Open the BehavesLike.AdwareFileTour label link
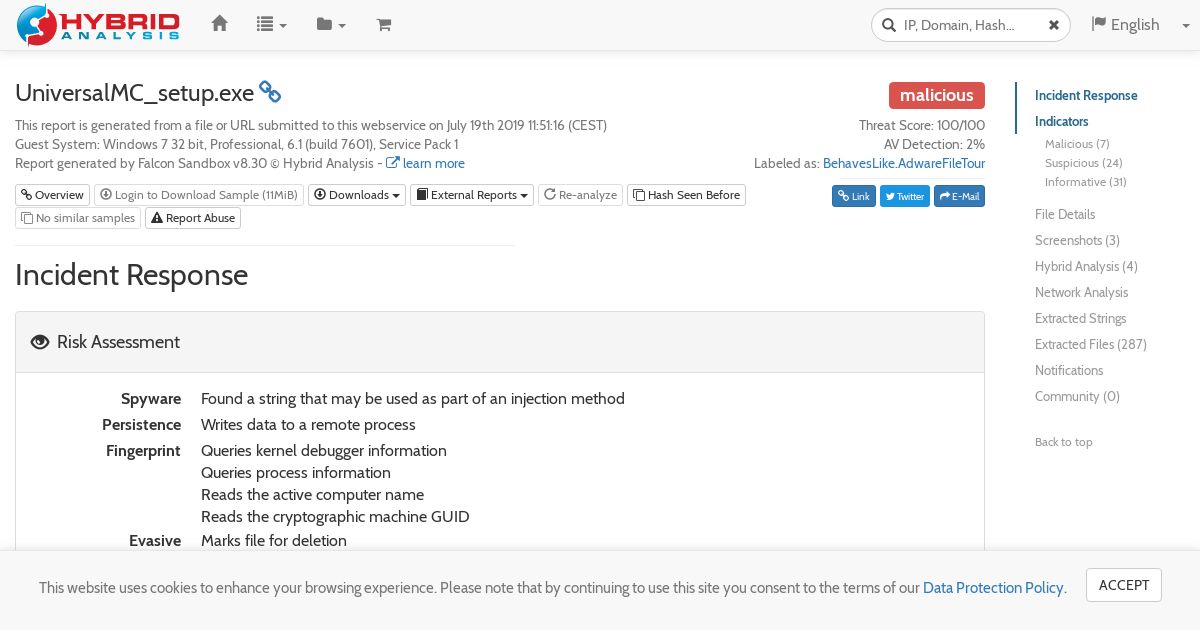1200x630 pixels. (x=903, y=163)
